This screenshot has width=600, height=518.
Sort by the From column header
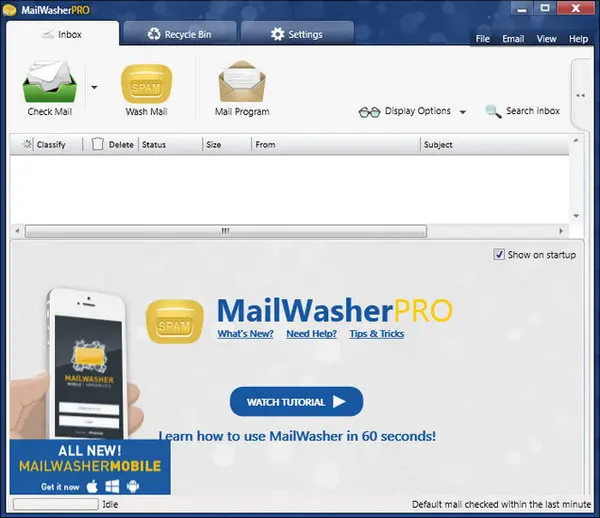point(336,145)
